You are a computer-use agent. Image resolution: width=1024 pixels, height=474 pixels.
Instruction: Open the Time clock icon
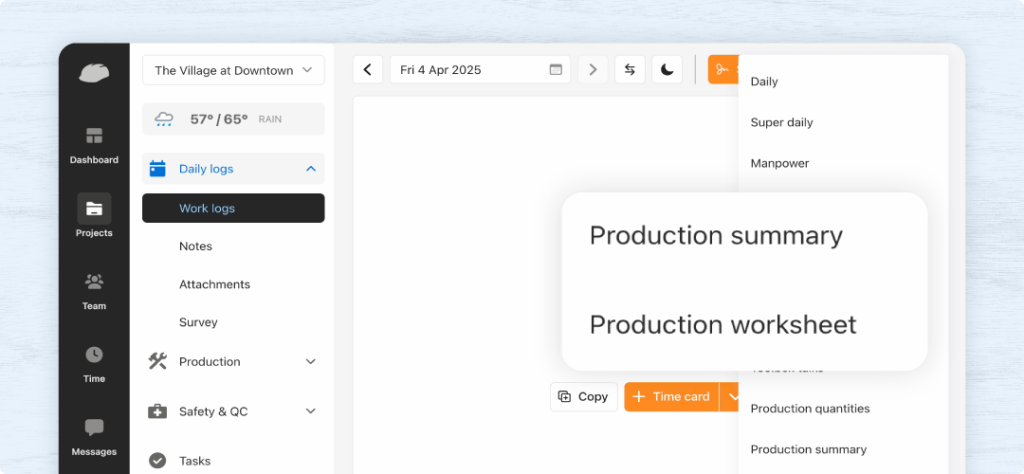94,355
